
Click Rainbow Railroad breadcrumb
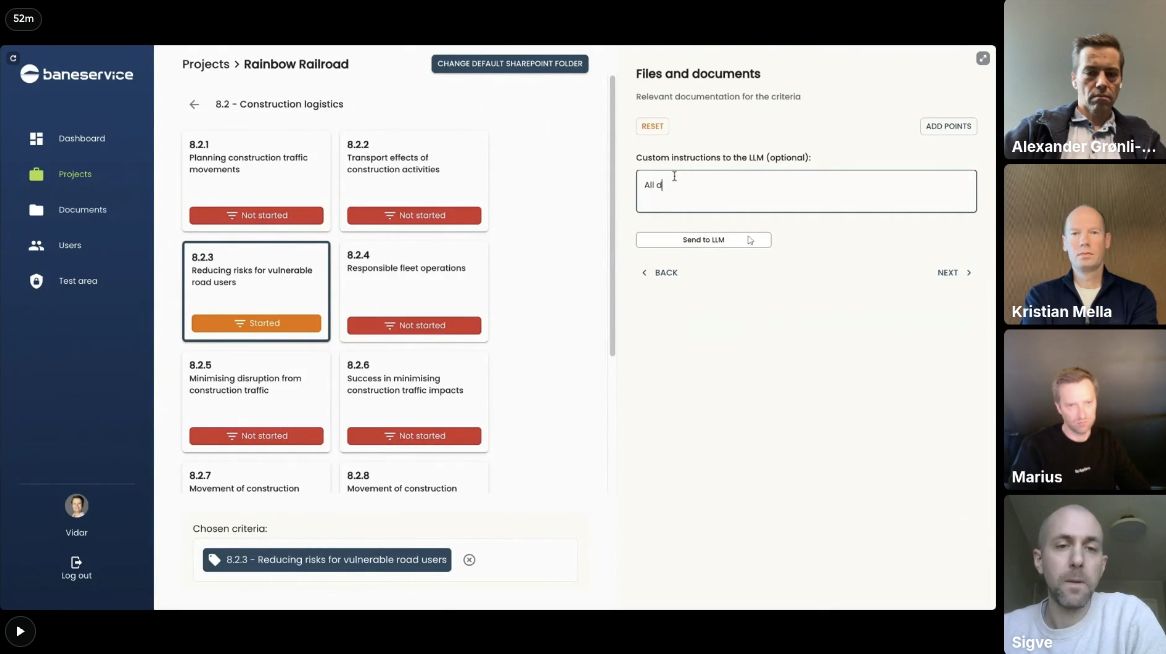click(296, 64)
